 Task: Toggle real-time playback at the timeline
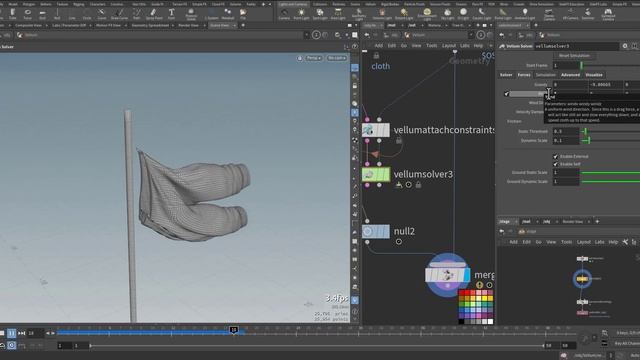click(11, 345)
